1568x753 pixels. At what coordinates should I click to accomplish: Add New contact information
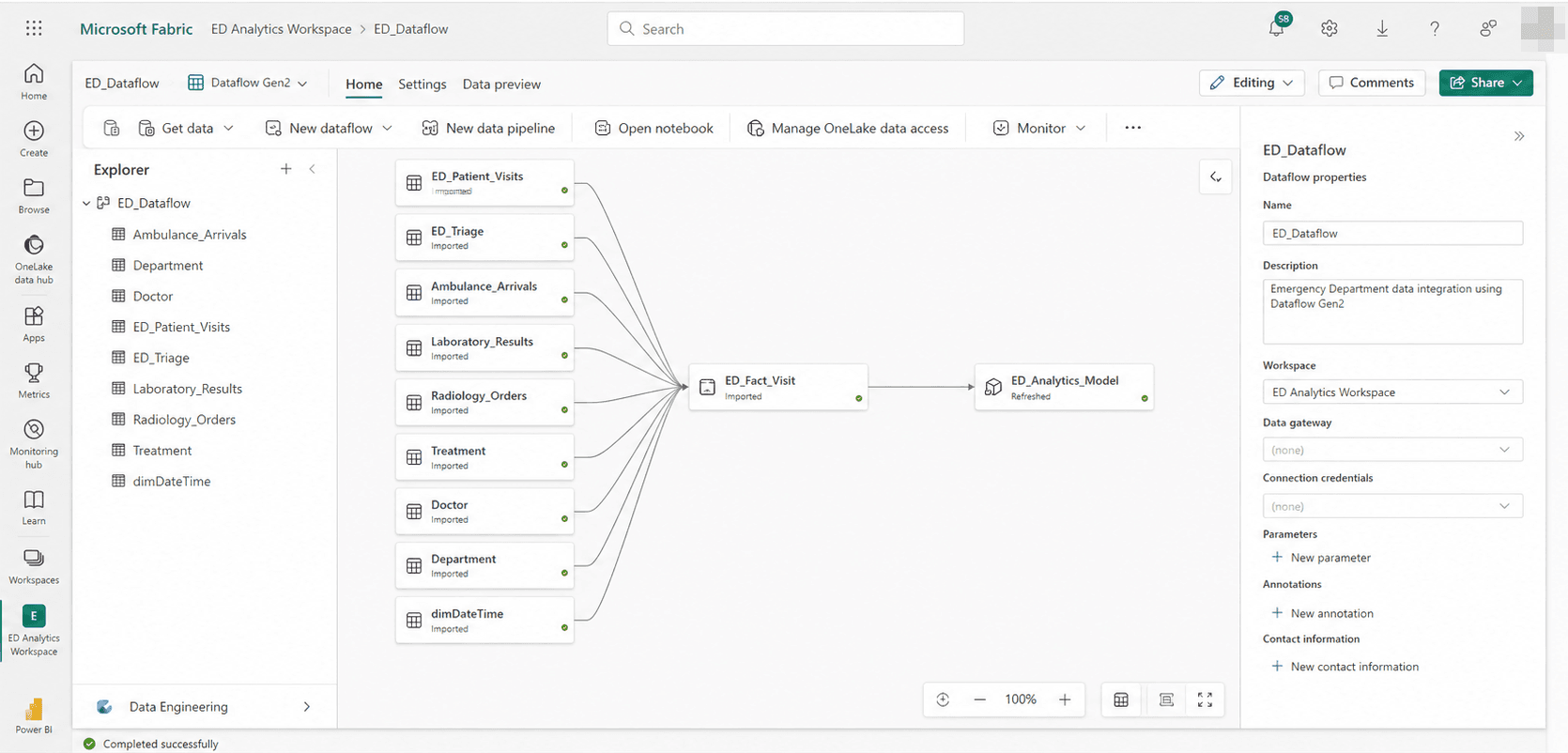(x=1345, y=667)
